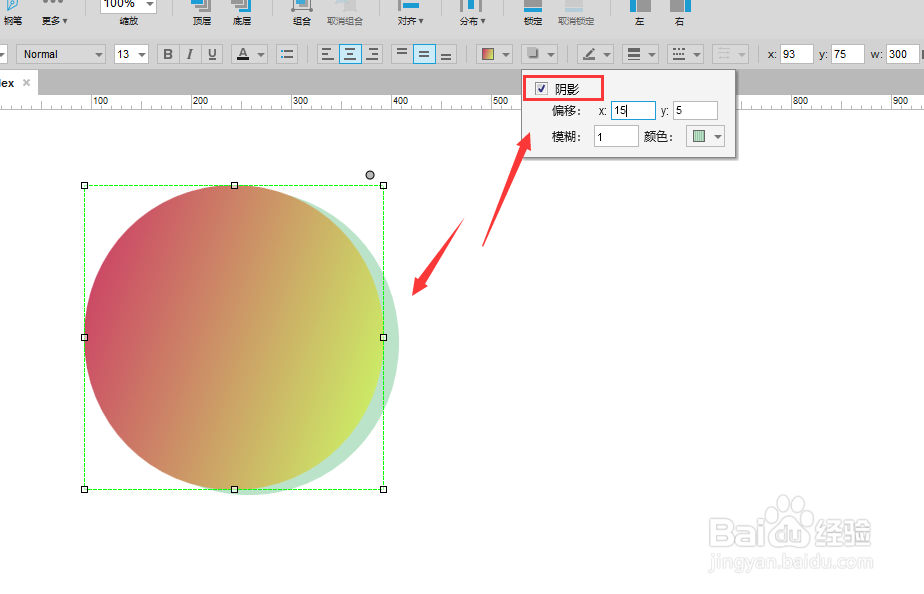Click the width field showing 300
The height and width of the screenshot is (594, 924).
902,54
